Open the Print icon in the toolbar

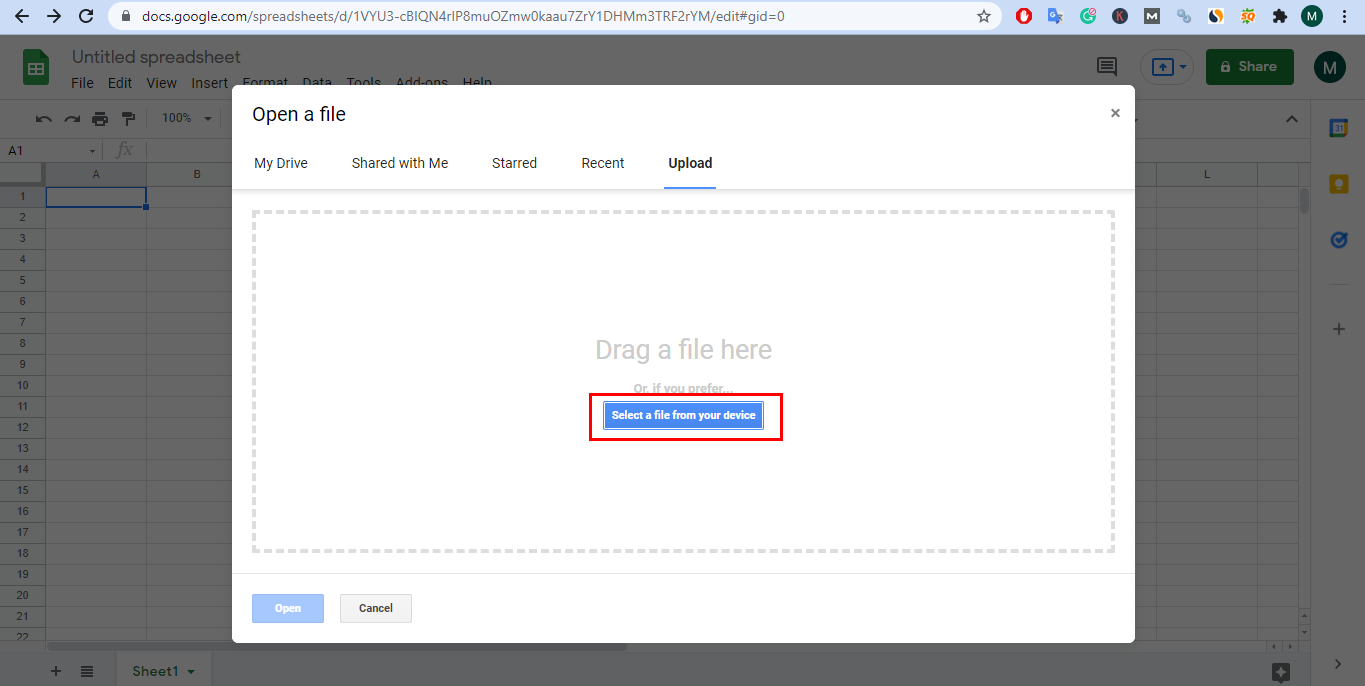coord(100,118)
